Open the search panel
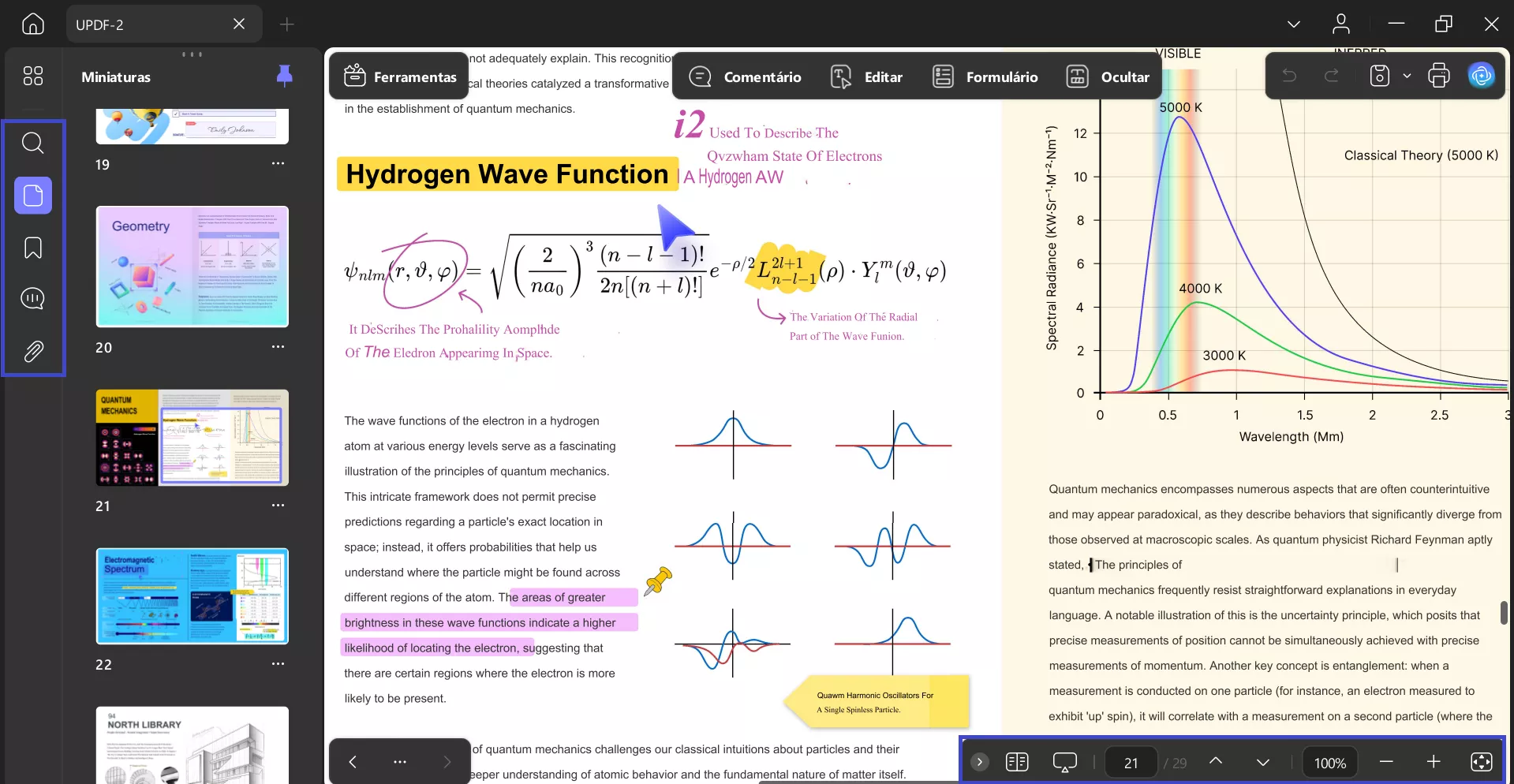Viewport: 1514px width, 784px height. (x=32, y=143)
